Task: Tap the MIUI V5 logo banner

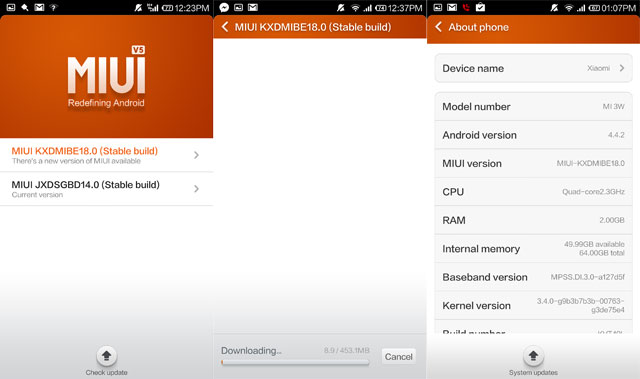Action: click(107, 77)
